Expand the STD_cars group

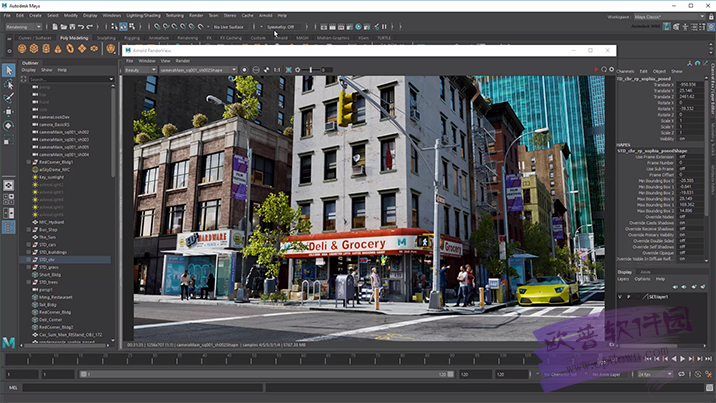pyautogui.click(x=29, y=245)
